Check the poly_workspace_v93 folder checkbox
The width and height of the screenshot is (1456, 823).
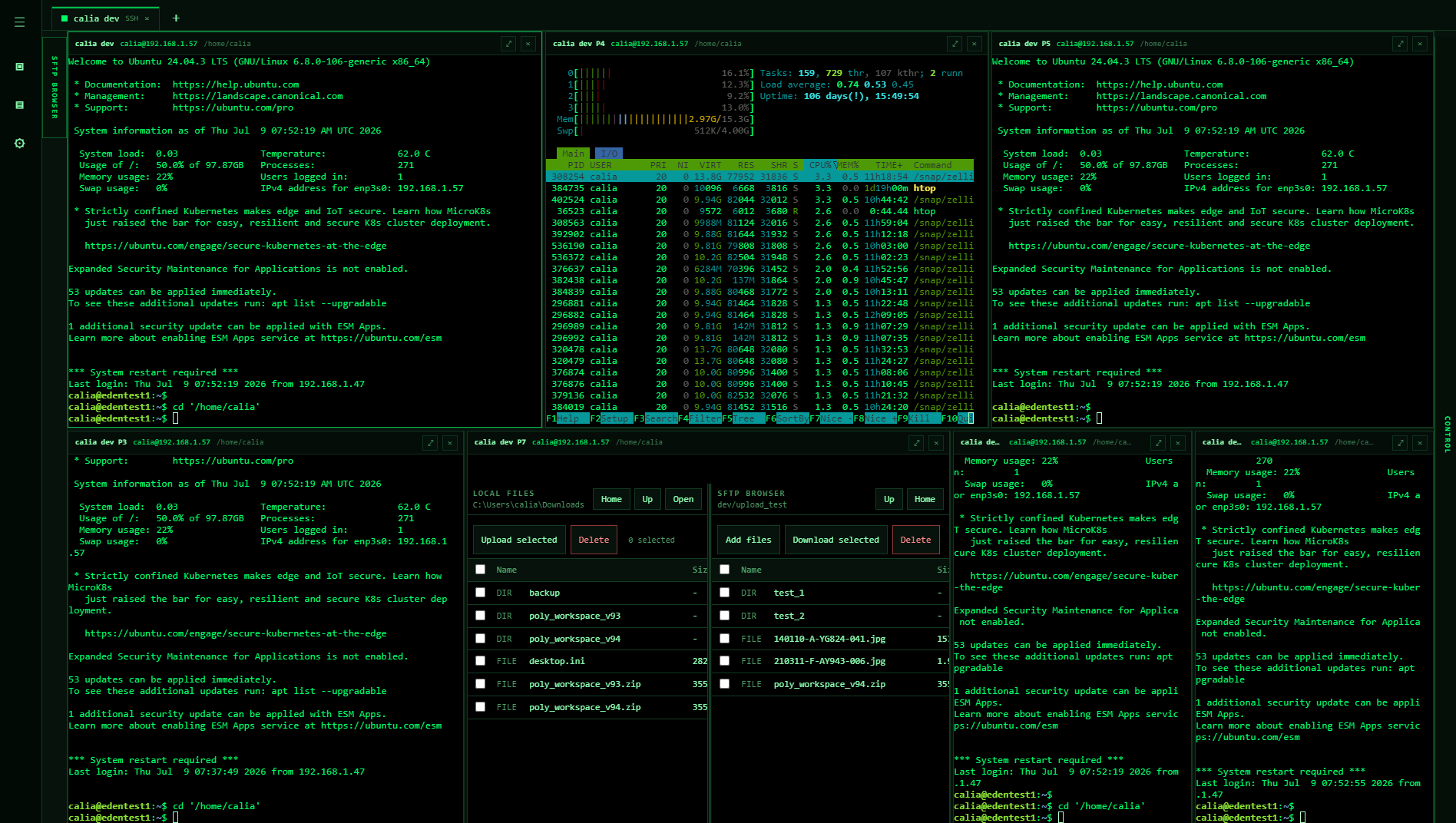point(480,616)
